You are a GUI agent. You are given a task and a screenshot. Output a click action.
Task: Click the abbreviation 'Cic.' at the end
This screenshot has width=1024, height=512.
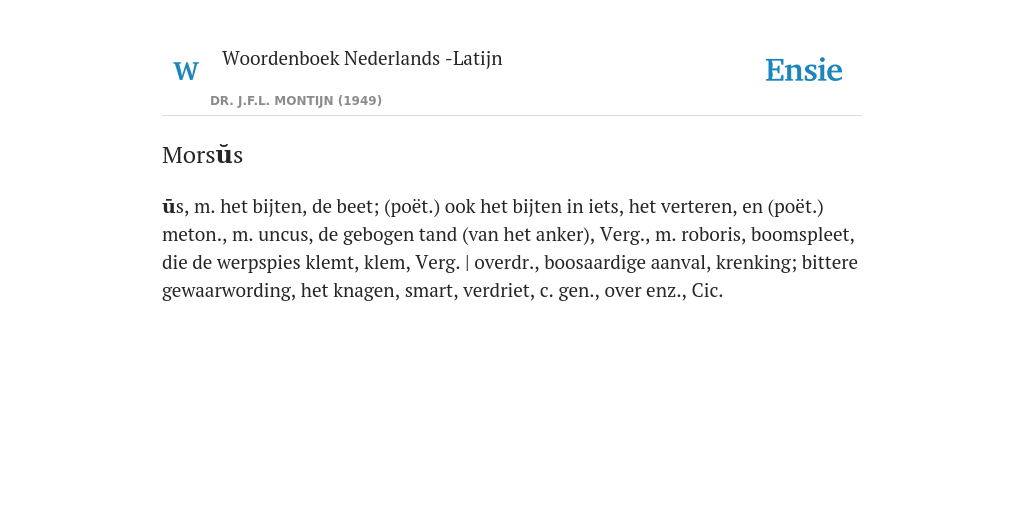[x=707, y=291]
